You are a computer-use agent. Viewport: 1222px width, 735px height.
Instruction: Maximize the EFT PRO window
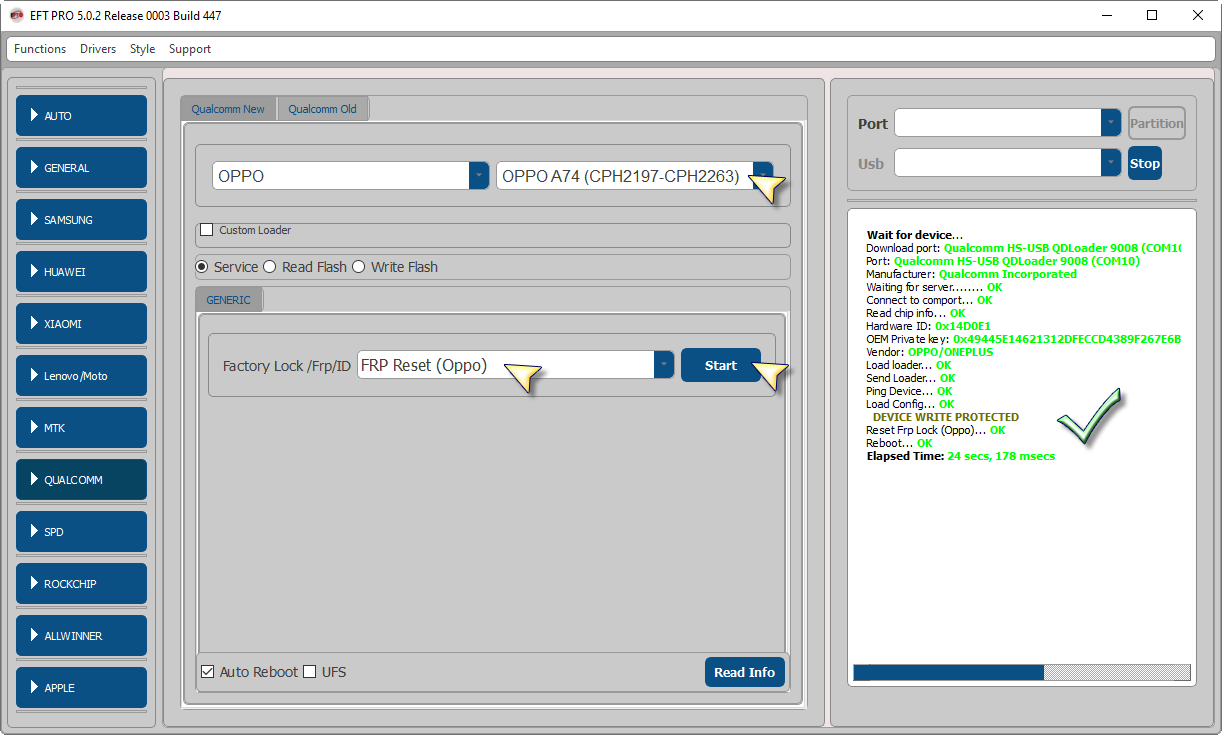click(x=1152, y=15)
